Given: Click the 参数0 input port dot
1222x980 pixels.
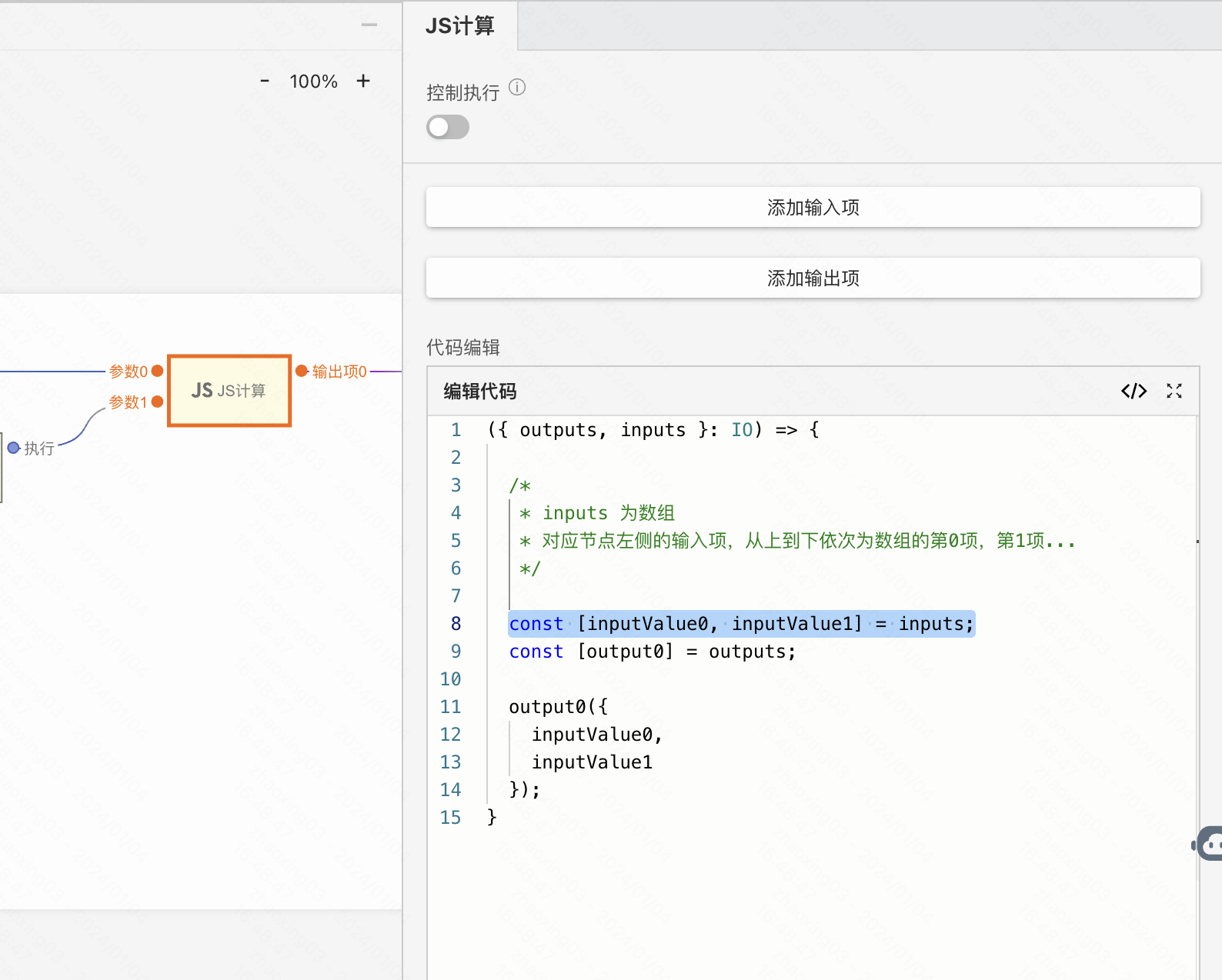Looking at the screenshot, I should [158, 371].
